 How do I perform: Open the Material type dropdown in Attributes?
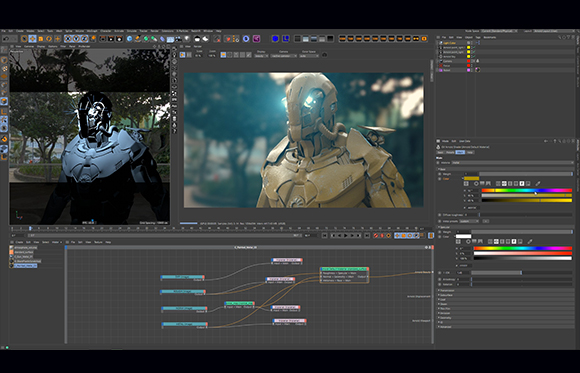[x=512, y=162]
